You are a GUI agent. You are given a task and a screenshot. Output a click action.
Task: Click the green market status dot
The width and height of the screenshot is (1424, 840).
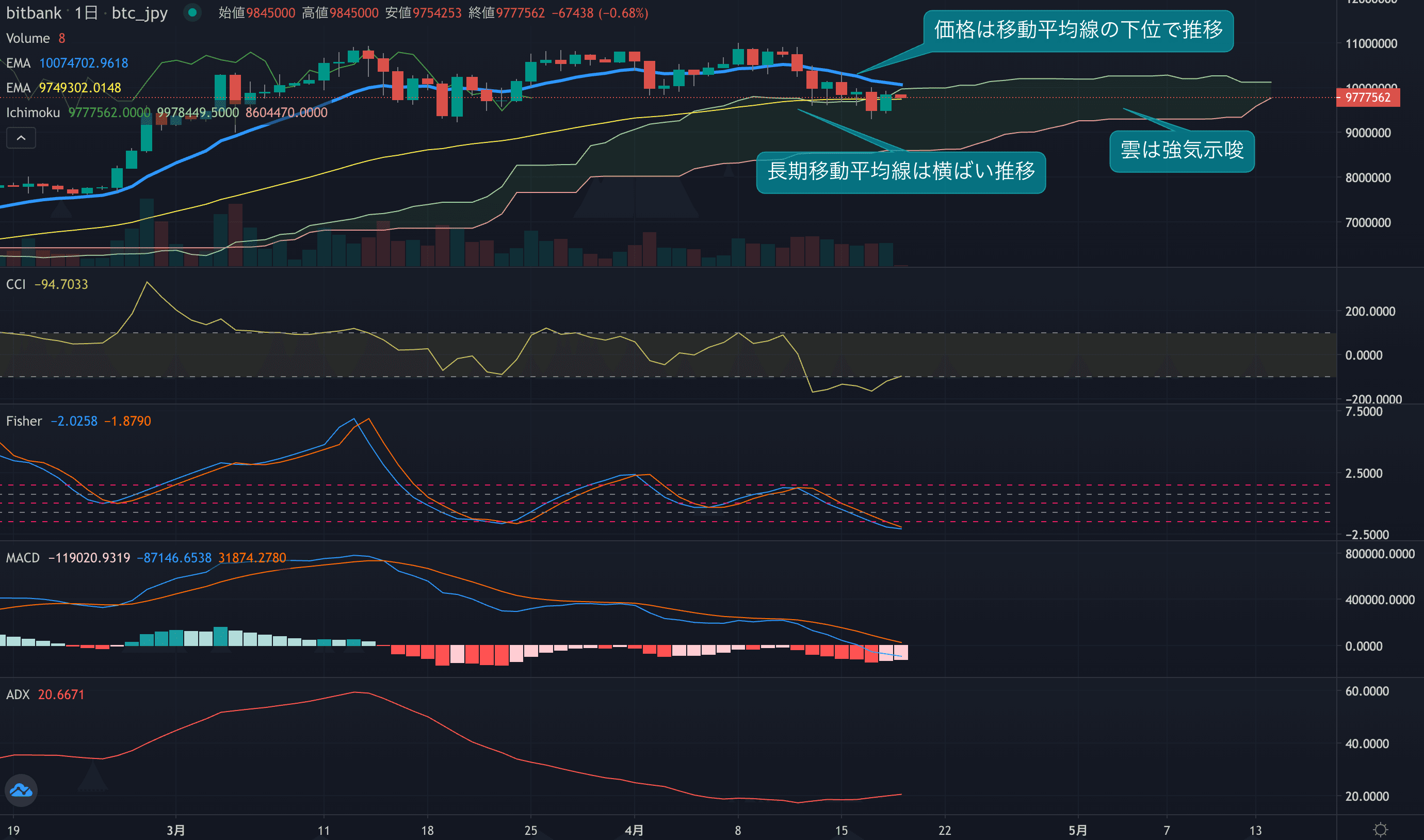[192, 12]
